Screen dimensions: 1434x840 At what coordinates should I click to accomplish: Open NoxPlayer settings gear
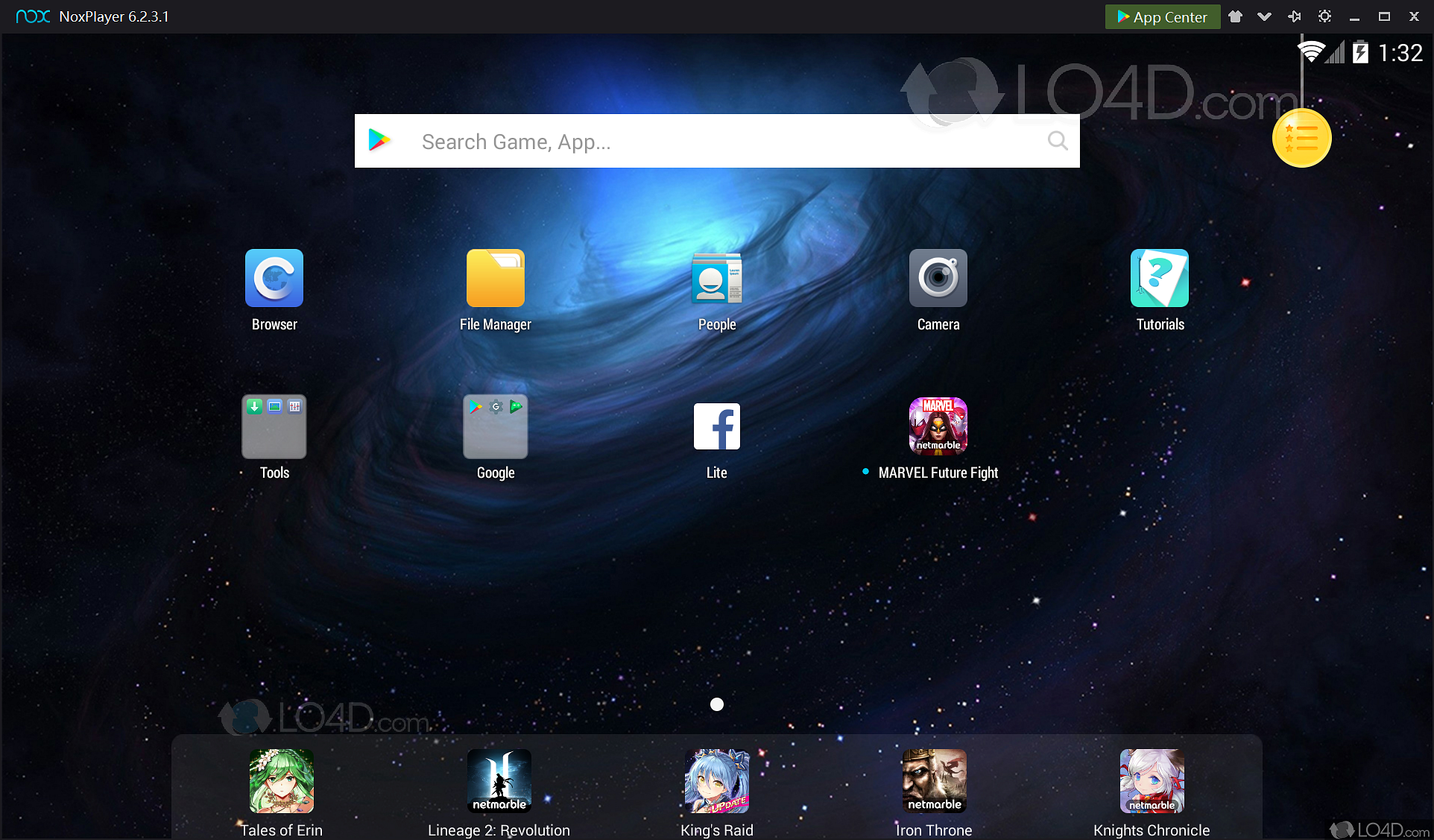click(x=1324, y=16)
